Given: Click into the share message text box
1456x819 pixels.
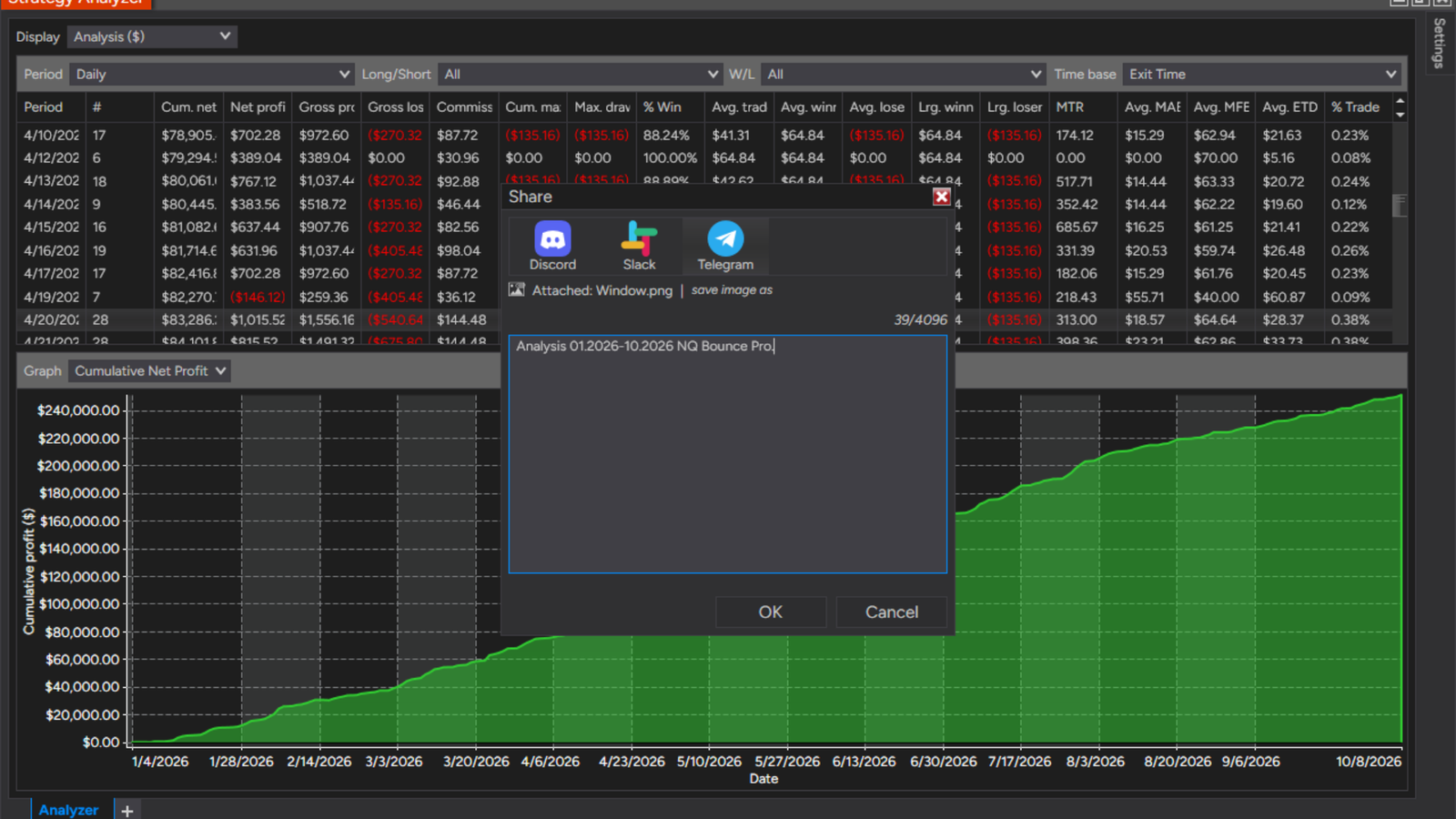Looking at the screenshot, I should (727, 454).
